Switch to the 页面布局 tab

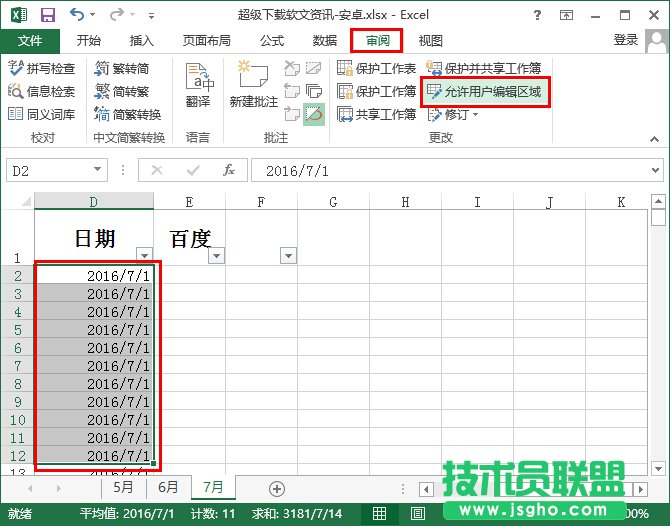pos(207,41)
